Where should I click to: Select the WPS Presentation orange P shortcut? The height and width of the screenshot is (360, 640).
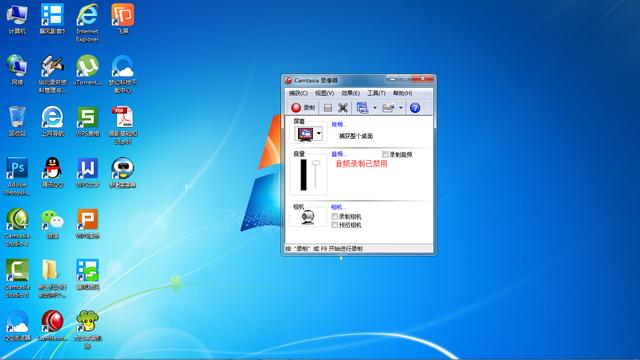[87, 224]
